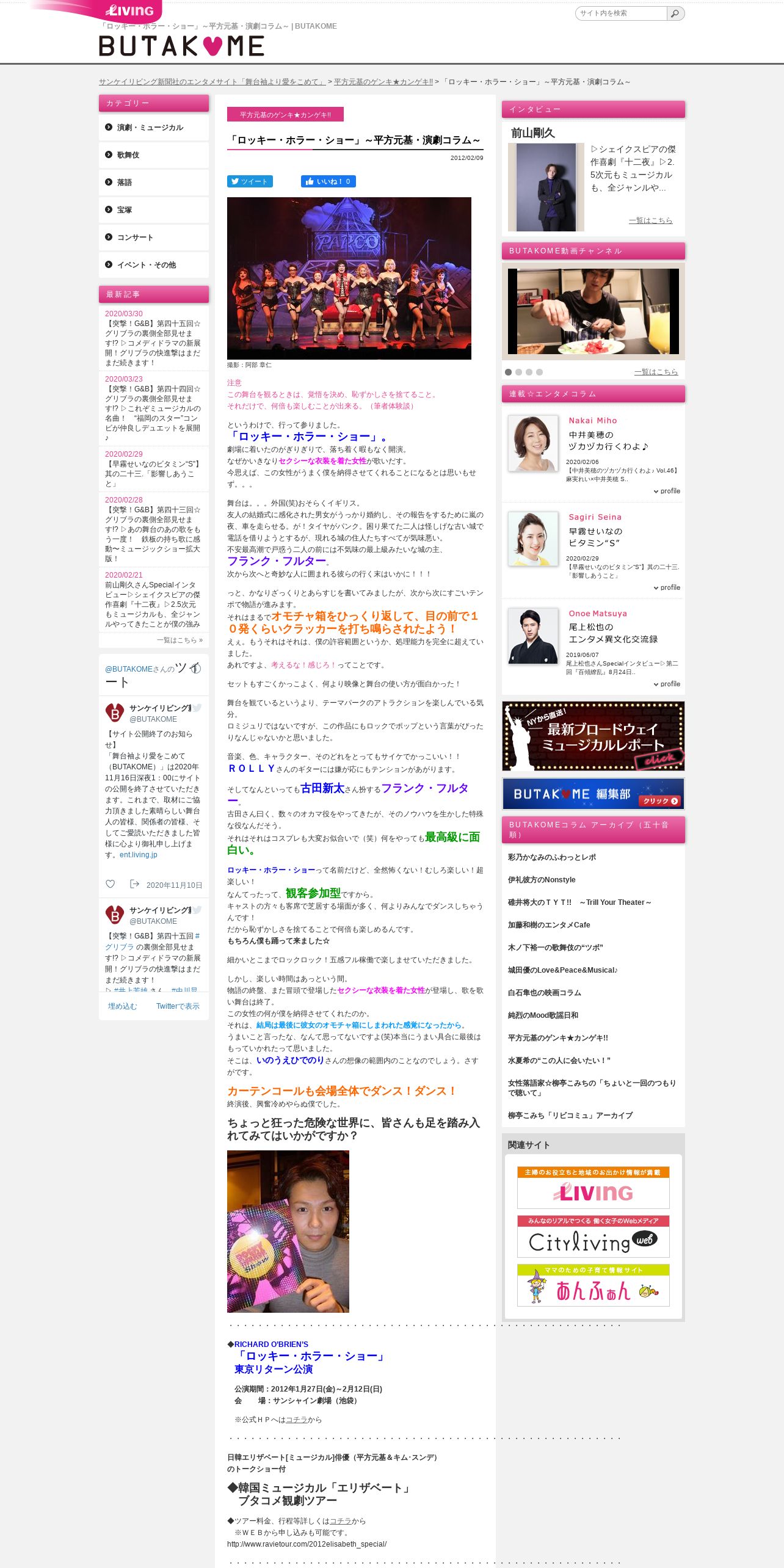Click the Twitterで表示 link
The height and width of the screenshot is (1568, 784).
[x=178, y=1006]
